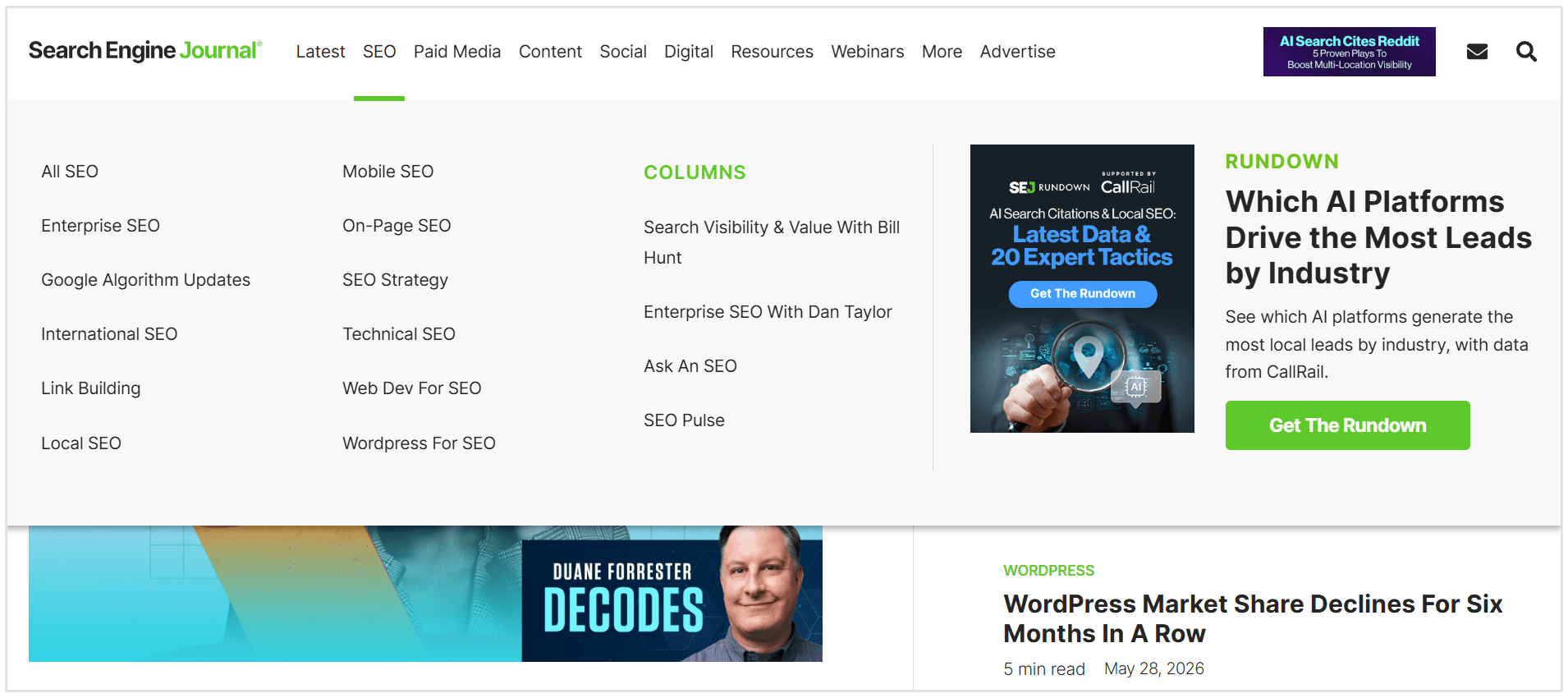Open Enterprise SEO category

(100, 226)
